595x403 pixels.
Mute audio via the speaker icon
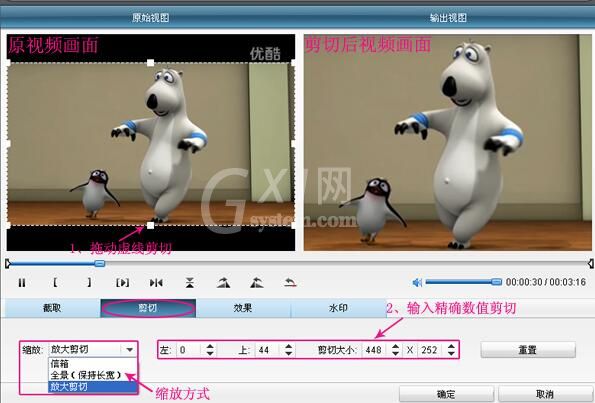tap(417, 282)
